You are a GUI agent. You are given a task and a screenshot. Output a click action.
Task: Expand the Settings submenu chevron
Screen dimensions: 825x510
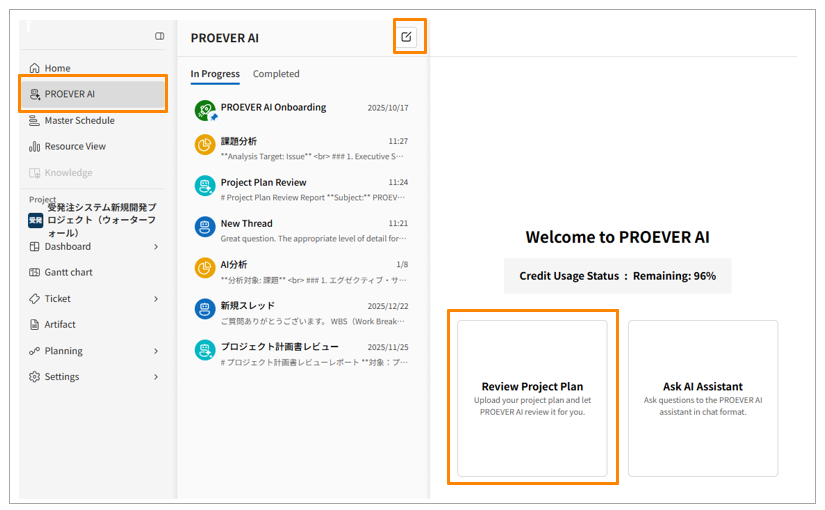(156, 377)
